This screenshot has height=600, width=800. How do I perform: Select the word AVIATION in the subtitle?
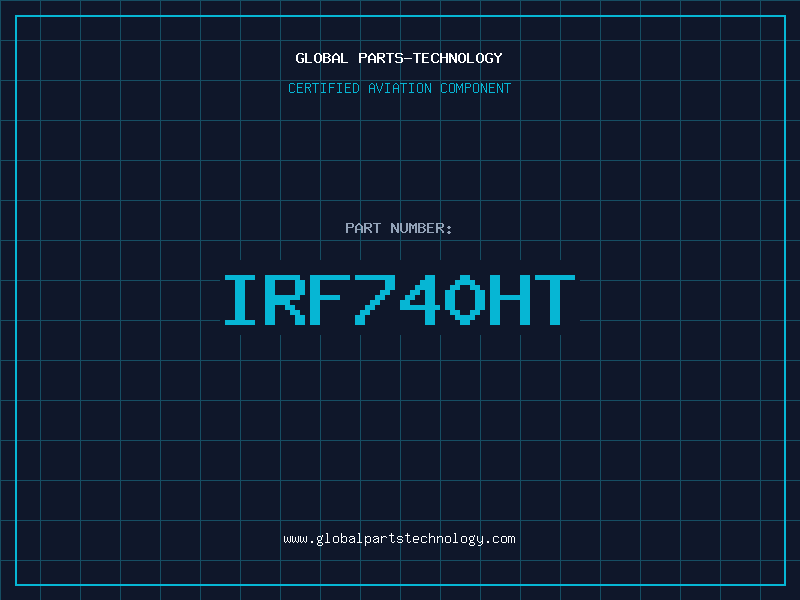click(398, 89)
